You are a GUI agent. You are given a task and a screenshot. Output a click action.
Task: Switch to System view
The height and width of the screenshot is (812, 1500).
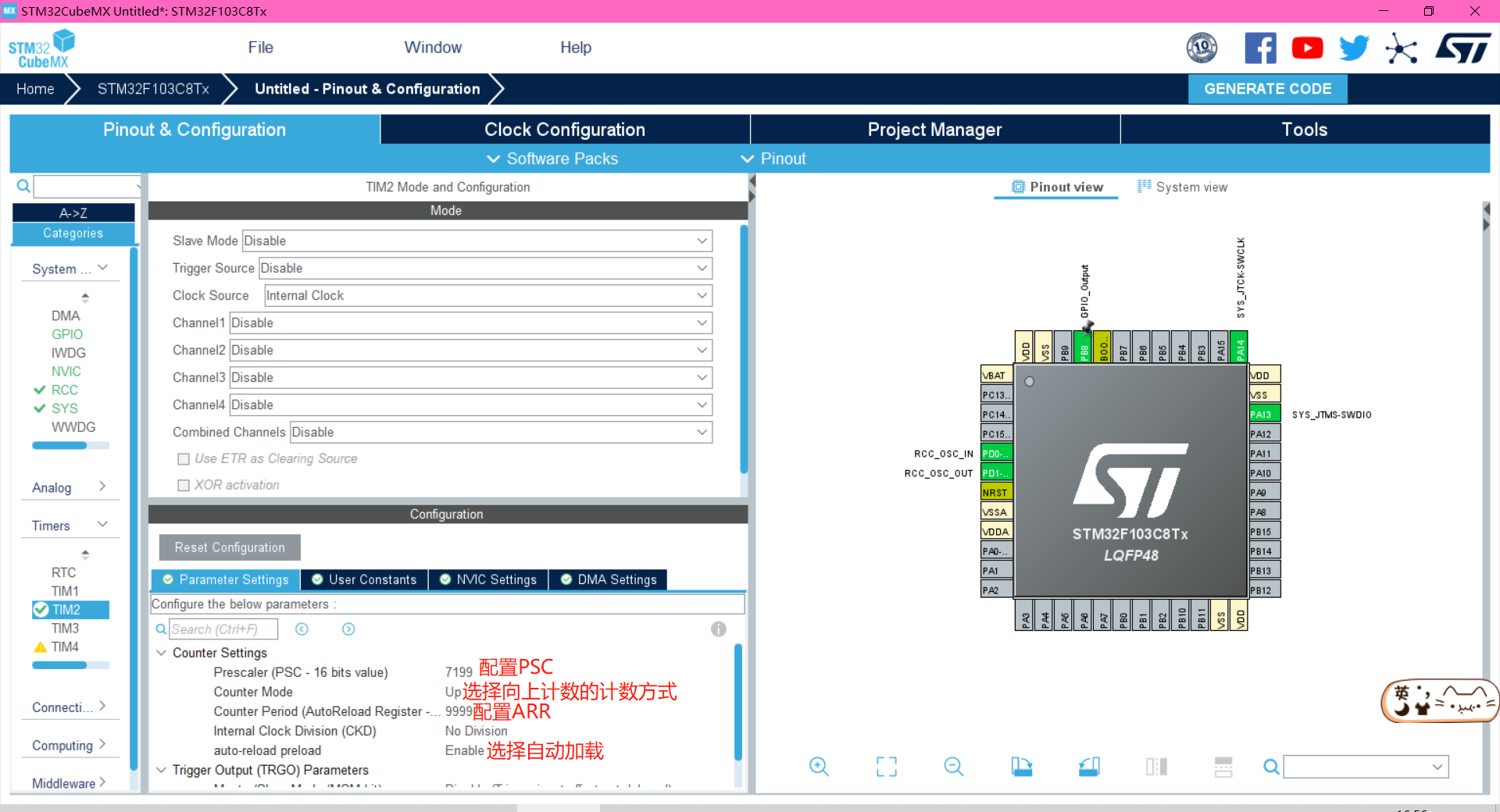[1182, 187]
